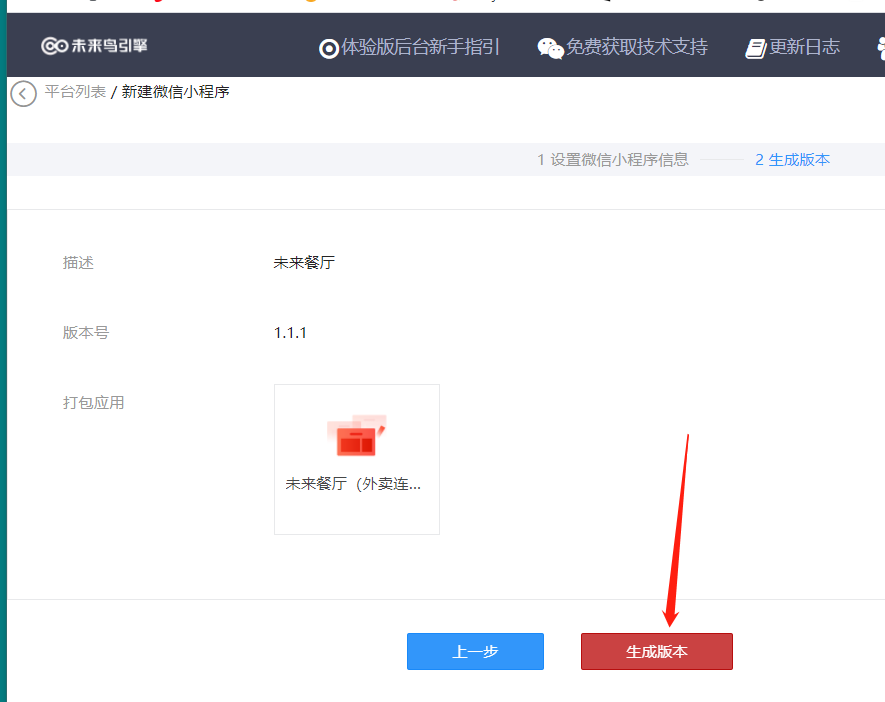Click the notebook icon beside 更新日志

point(756,49)
